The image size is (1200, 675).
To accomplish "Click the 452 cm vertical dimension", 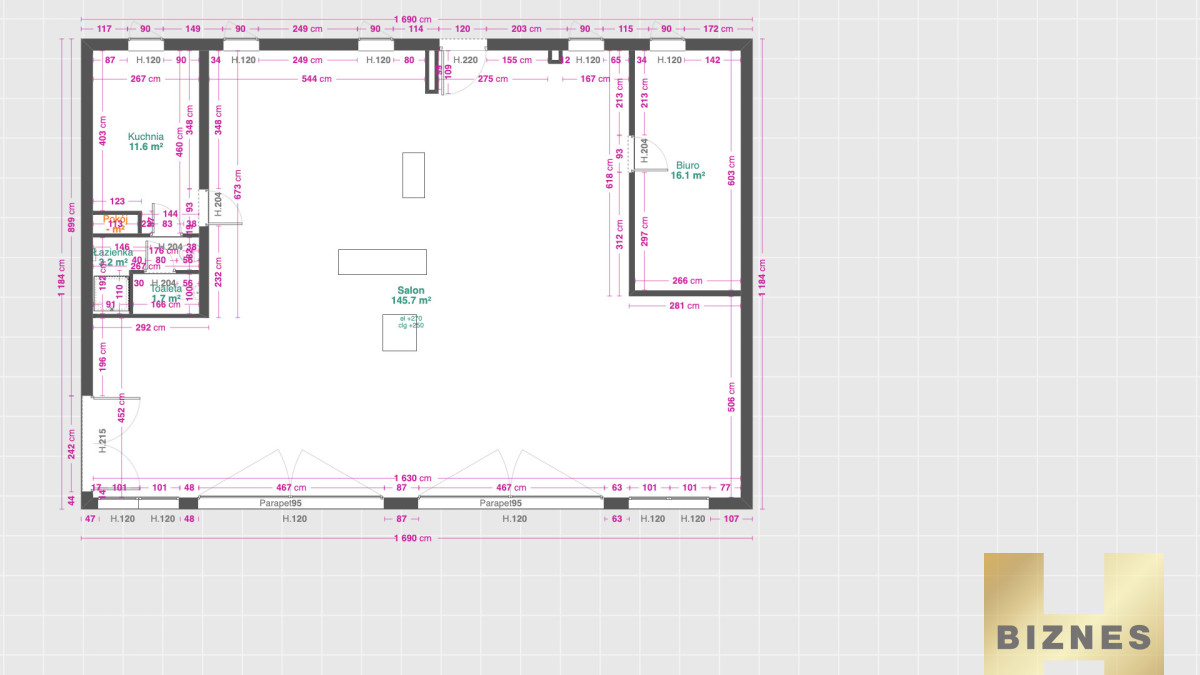I will (x=122, y=414).
